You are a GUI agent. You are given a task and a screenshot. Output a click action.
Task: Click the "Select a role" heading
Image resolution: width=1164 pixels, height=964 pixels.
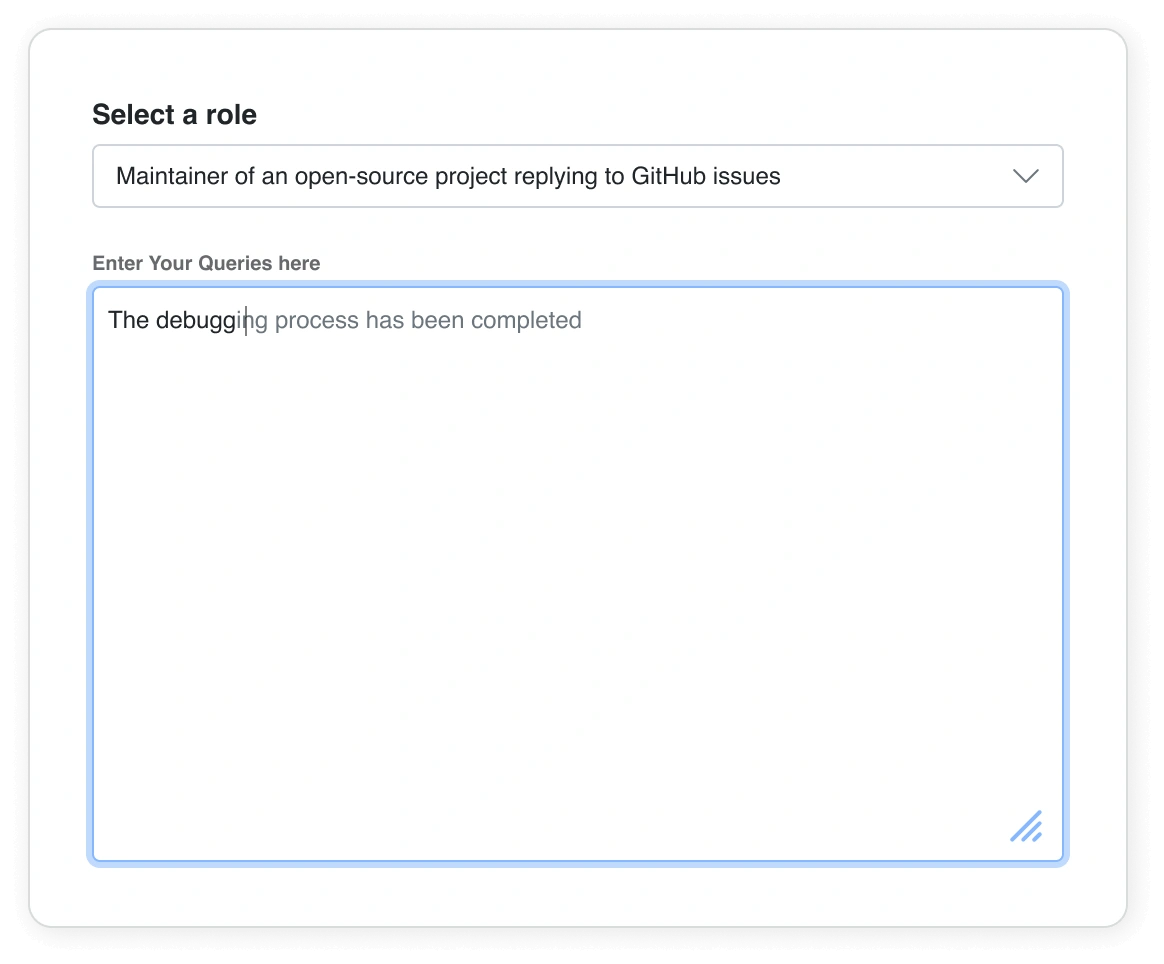(x=174, y=115)
